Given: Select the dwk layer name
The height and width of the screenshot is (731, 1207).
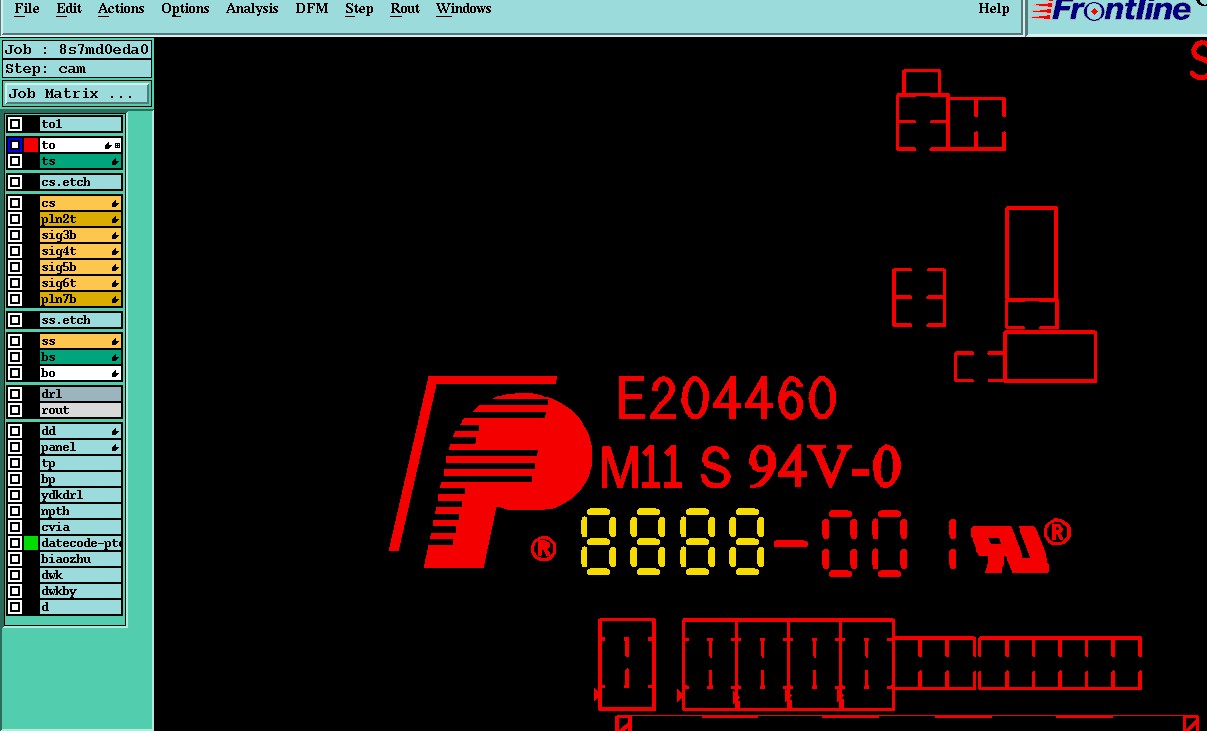Looking at the screenshot, I should (x=80, y=575).
